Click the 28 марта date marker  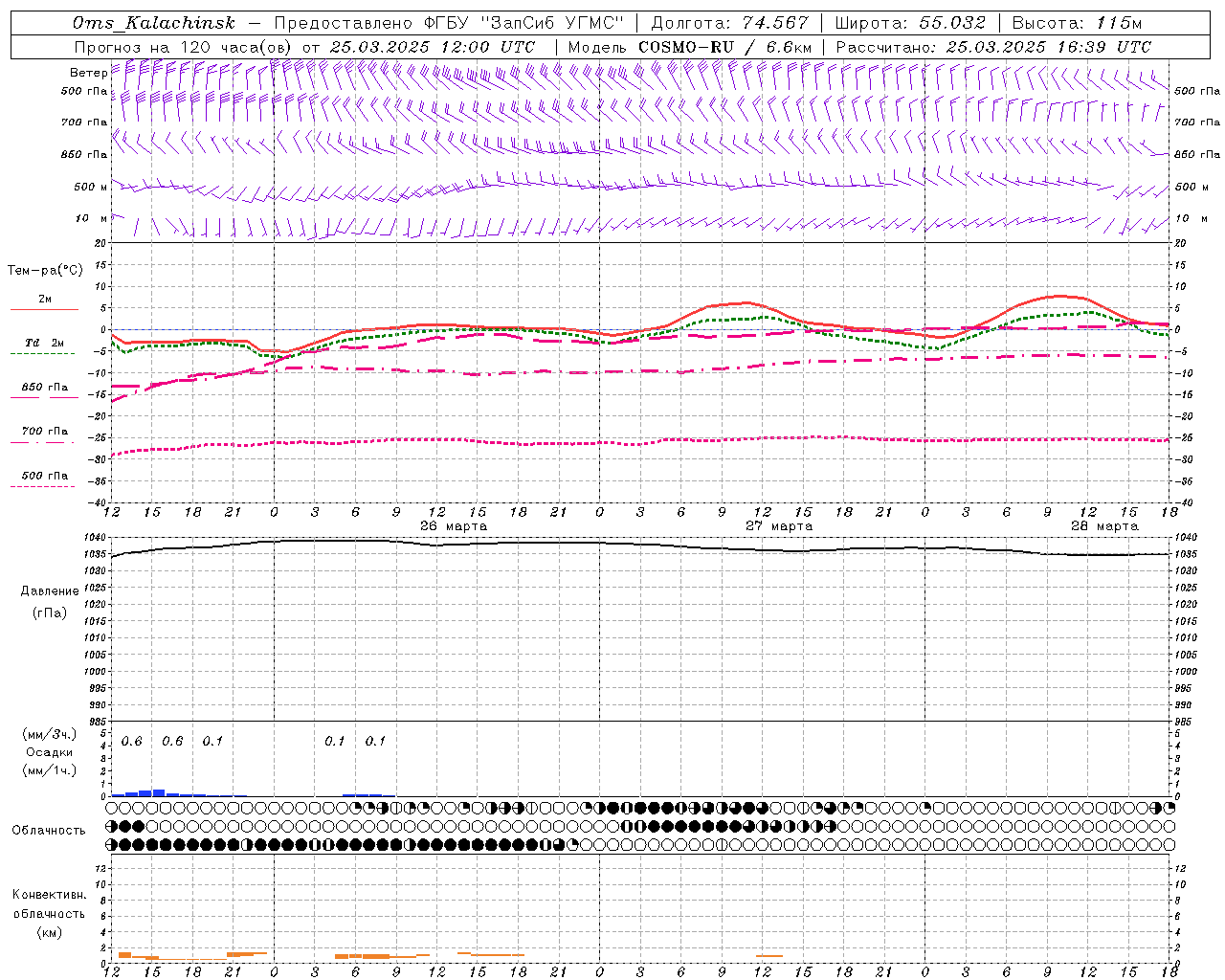point(1104,526)
